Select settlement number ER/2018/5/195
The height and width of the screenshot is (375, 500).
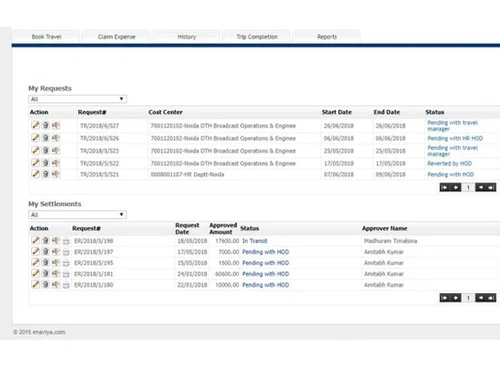pyautogui.click(x=94, y=263)
